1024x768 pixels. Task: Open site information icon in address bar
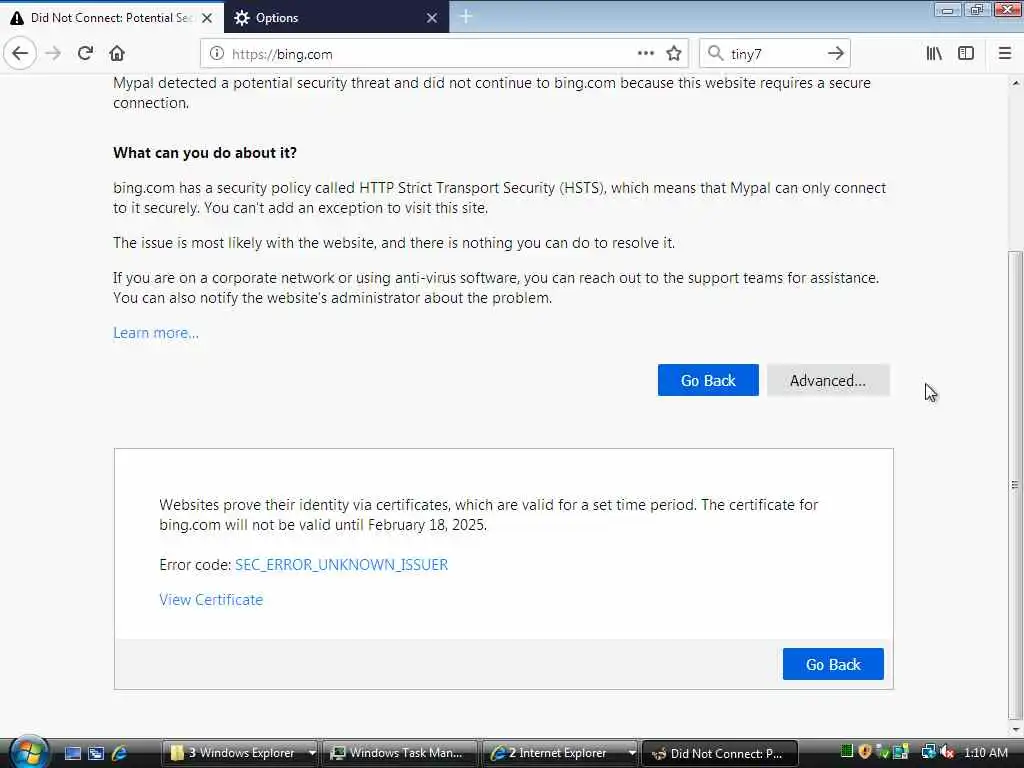click(x=217, y=54)
